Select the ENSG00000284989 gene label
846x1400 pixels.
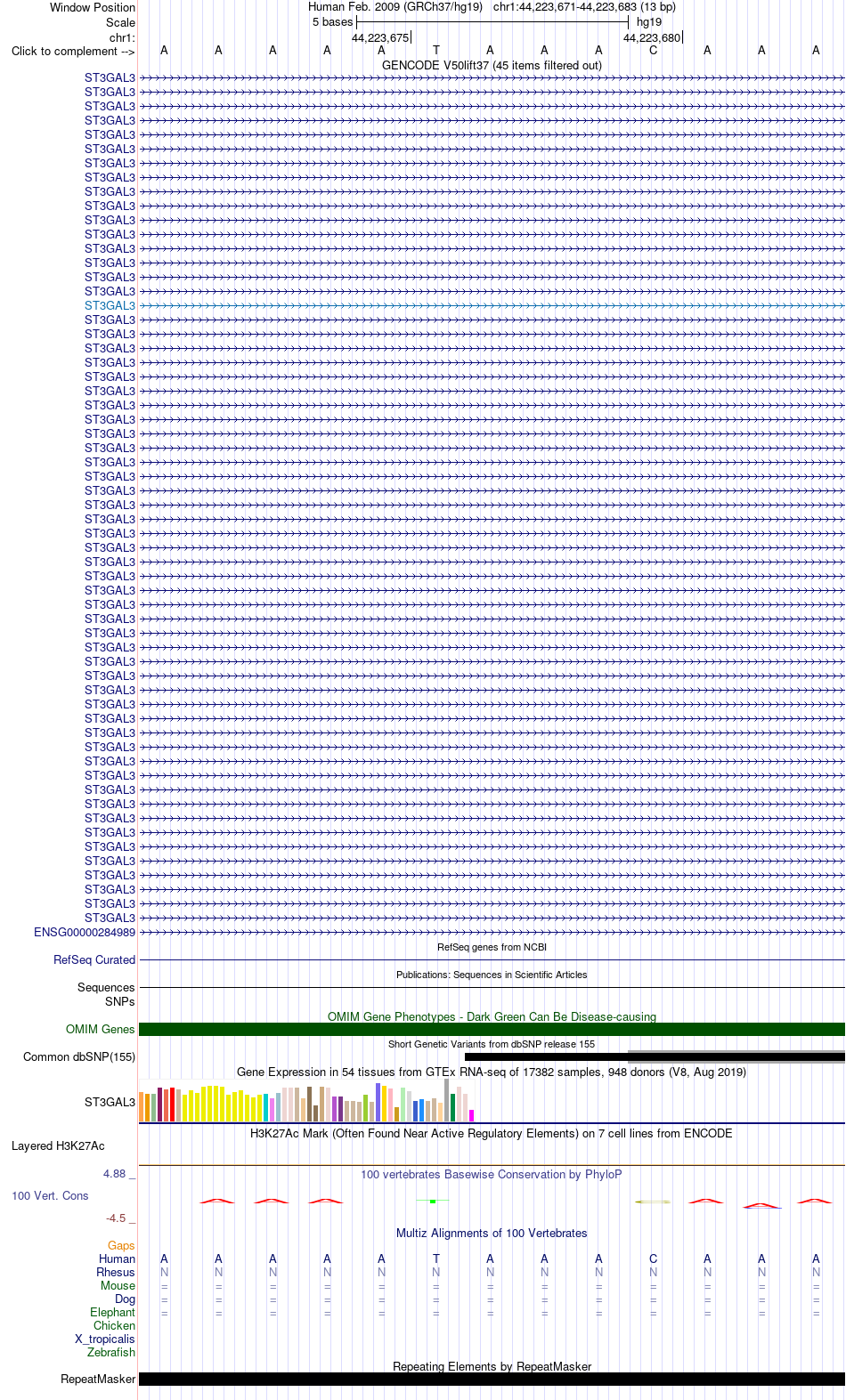coord(85,932)
